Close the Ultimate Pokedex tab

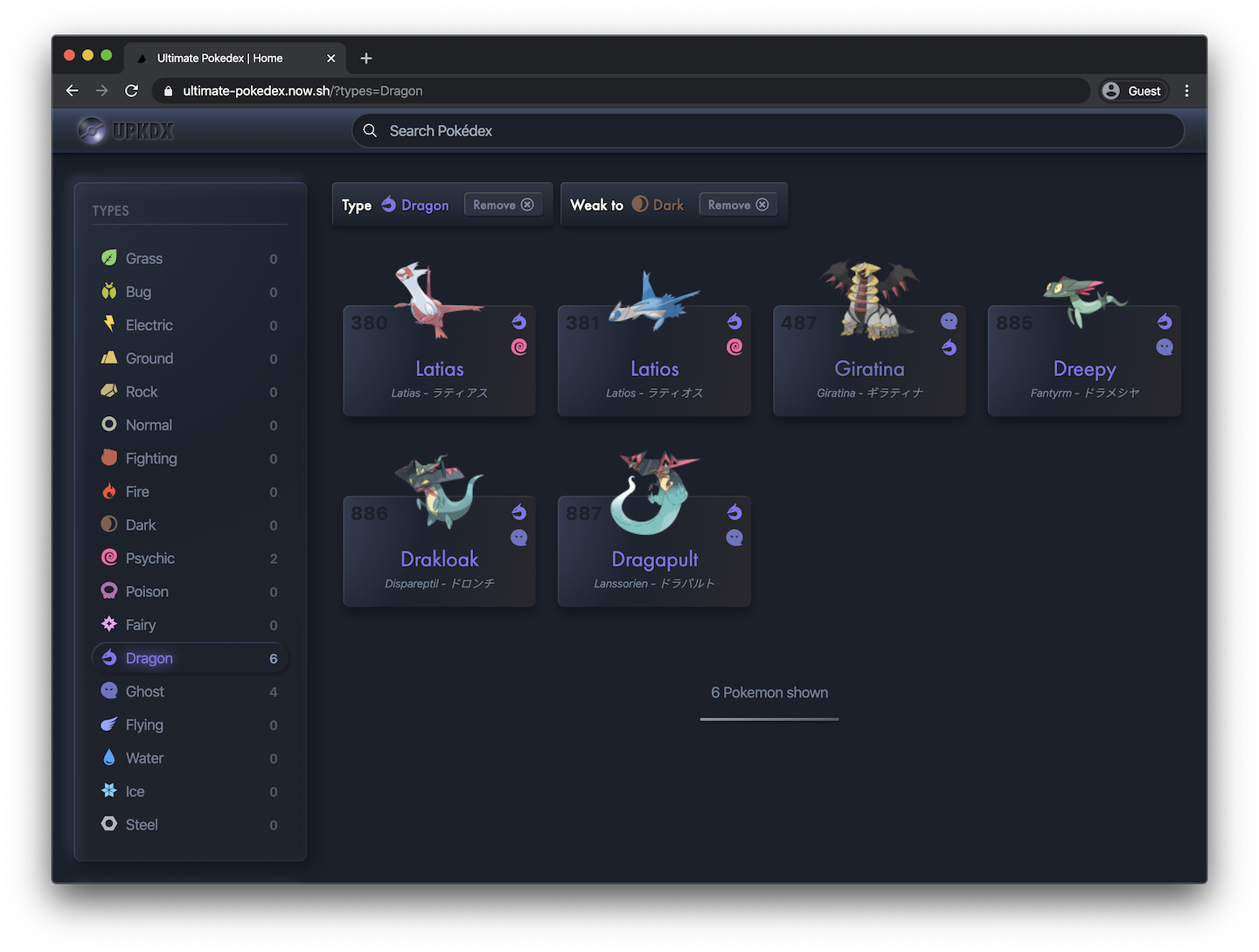pyautogui.click(x=330, y=59)
